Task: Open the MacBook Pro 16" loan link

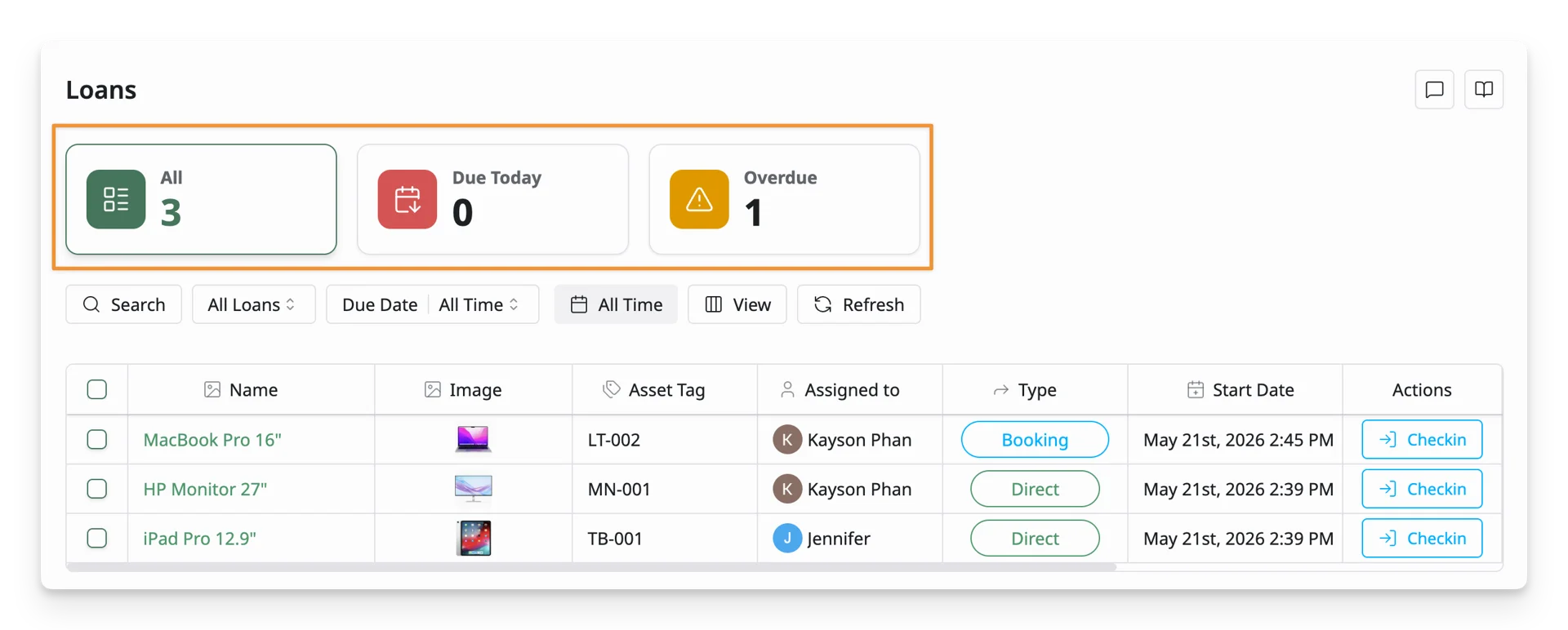Action: point(212,440)
